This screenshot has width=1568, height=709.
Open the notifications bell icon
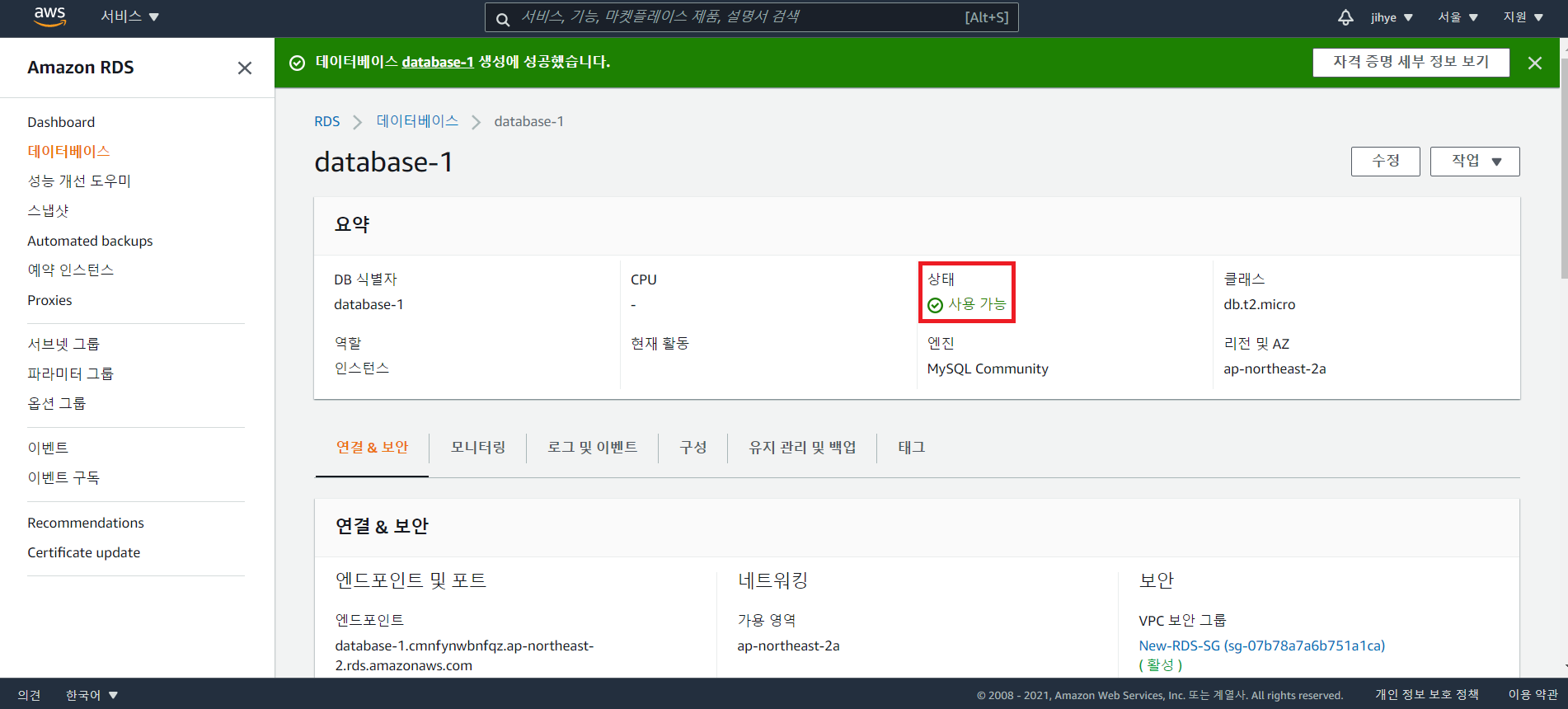(x=1345, y=17)
